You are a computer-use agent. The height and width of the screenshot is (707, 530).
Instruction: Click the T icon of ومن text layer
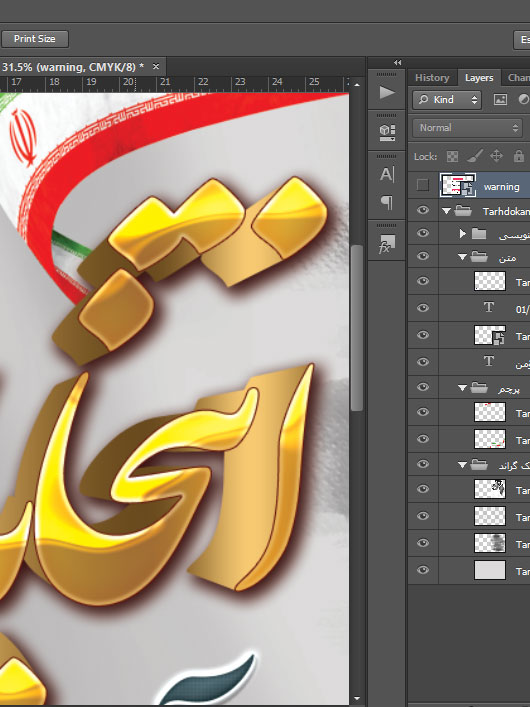click(489, 362)
